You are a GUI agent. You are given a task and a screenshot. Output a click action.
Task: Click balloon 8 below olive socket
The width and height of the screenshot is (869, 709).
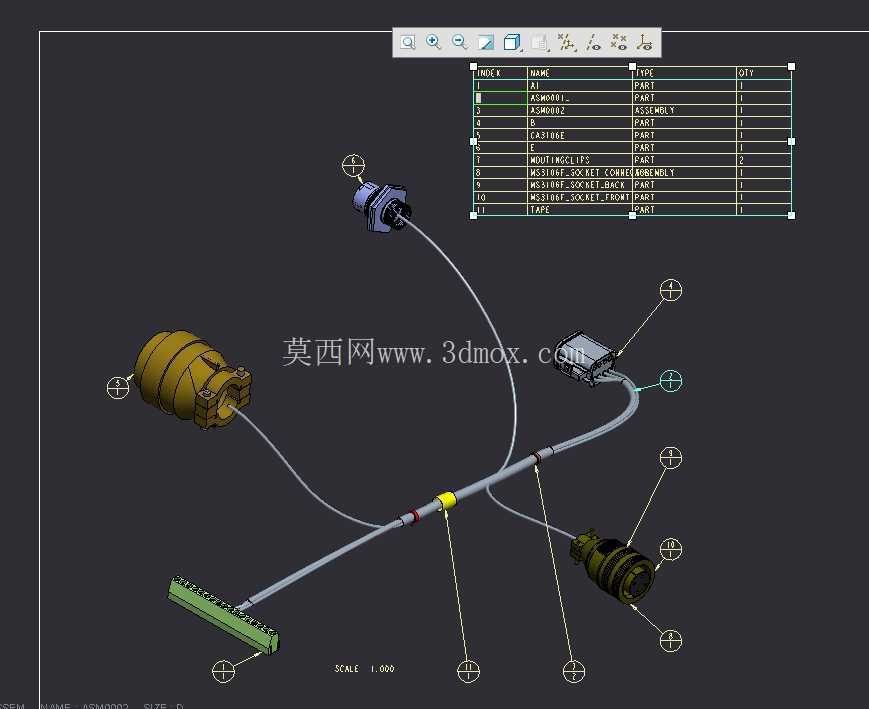[x=671, y=641]
